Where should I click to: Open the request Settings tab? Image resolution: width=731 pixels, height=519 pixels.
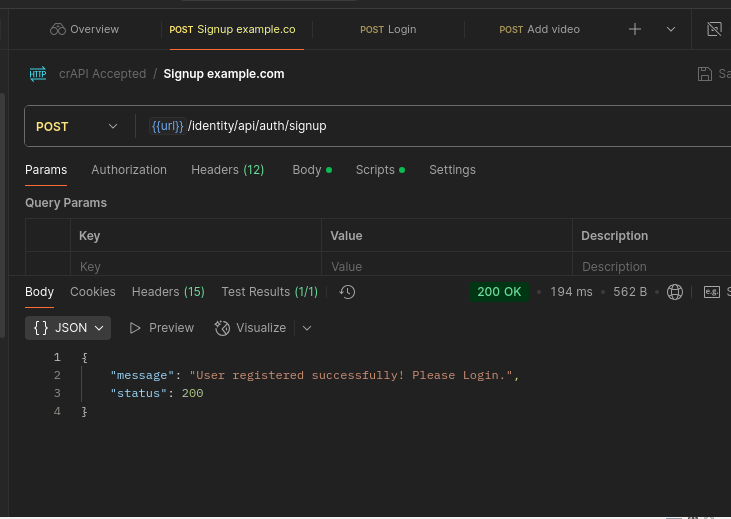(452, 170)
